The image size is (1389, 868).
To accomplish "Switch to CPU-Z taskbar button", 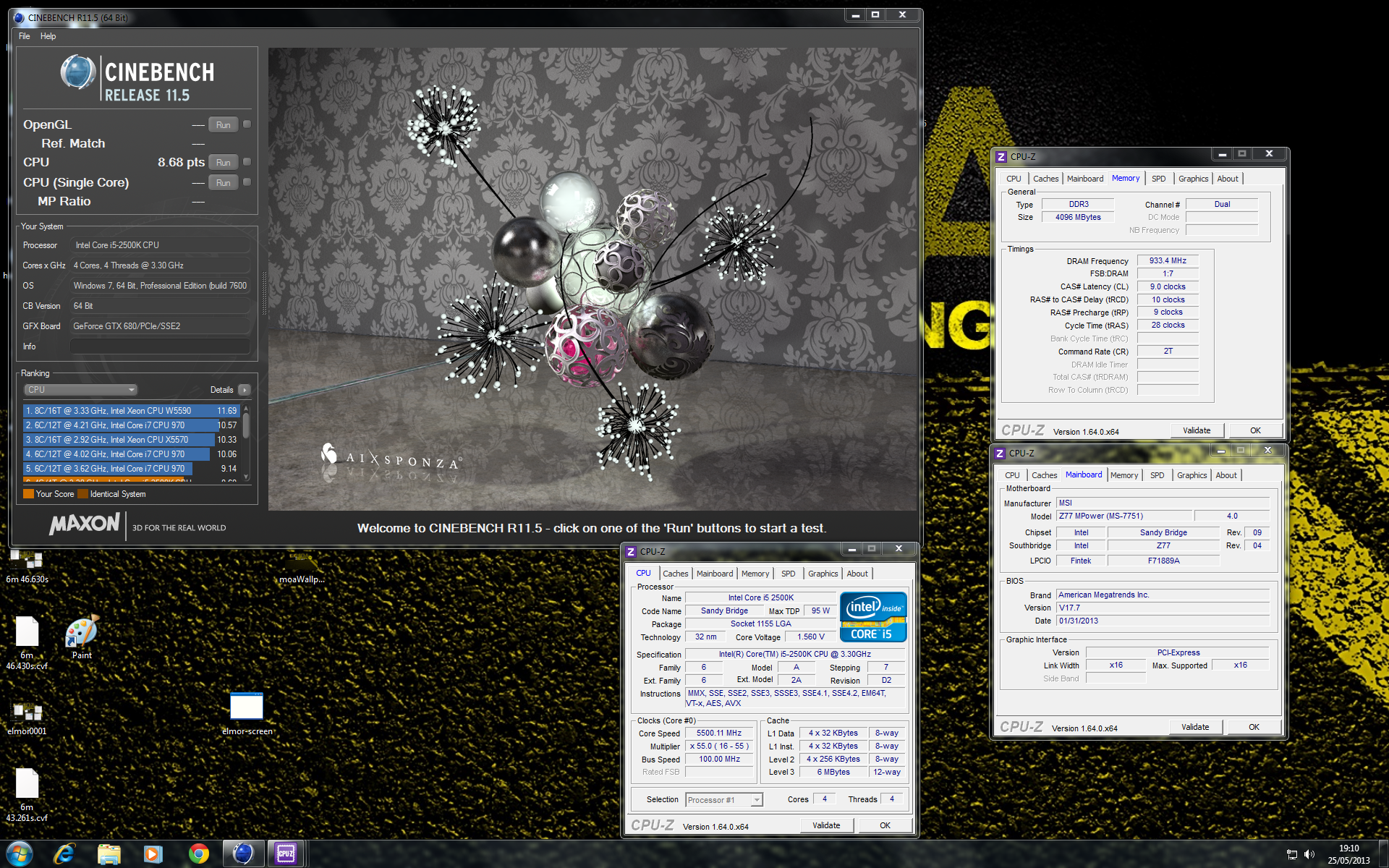I will pyautogui.click(x=286, y=854).
